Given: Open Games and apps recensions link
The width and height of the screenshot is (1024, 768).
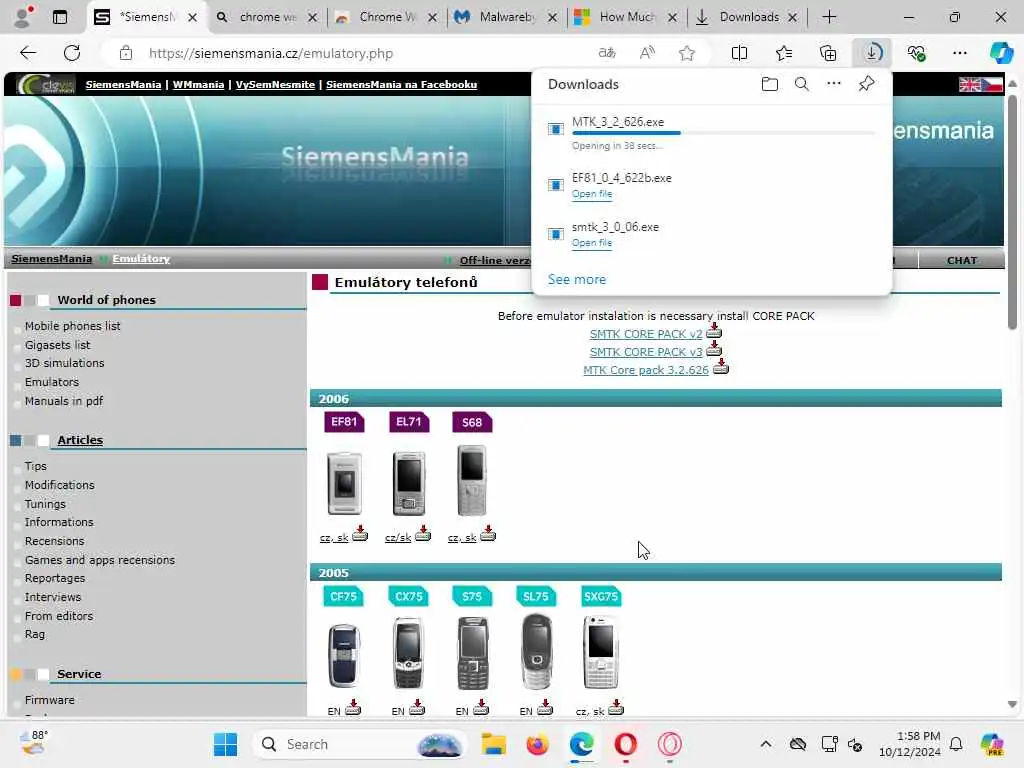Looking at the screenshot, I should tap(100, 560).
